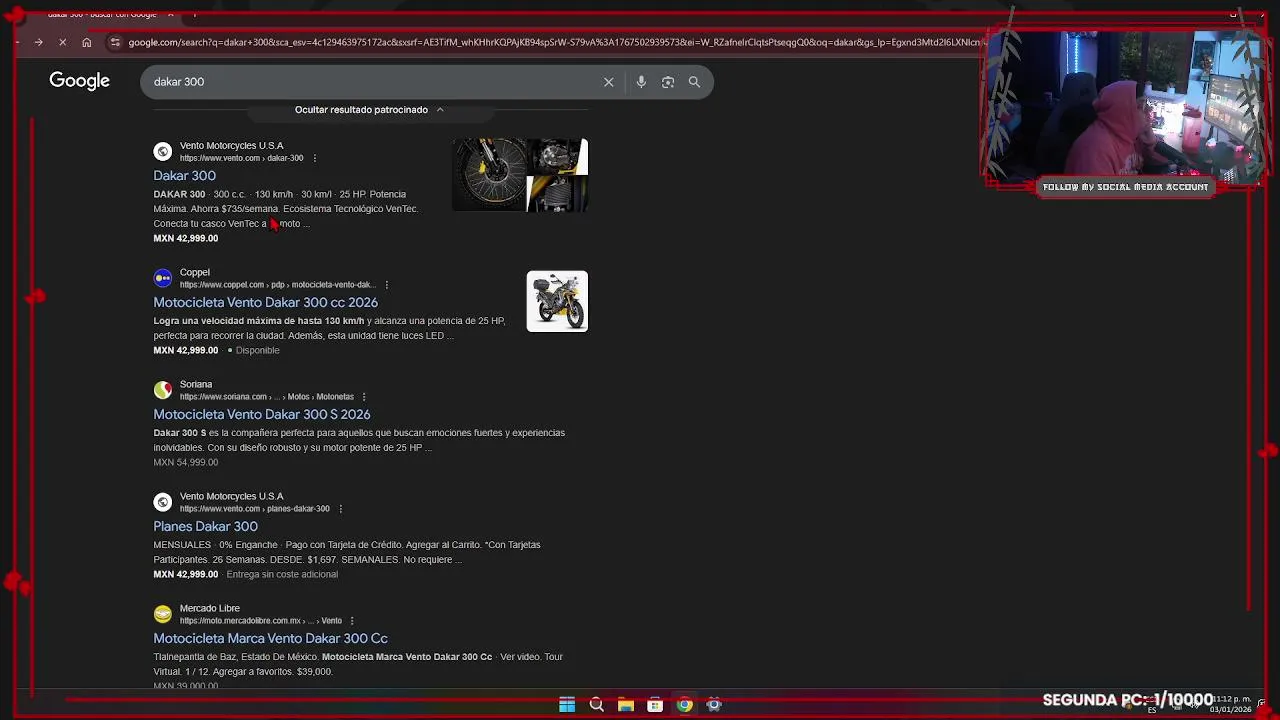1280x720 pixels.
Task: Clear the Google search box text
Action: coord(608,82)
